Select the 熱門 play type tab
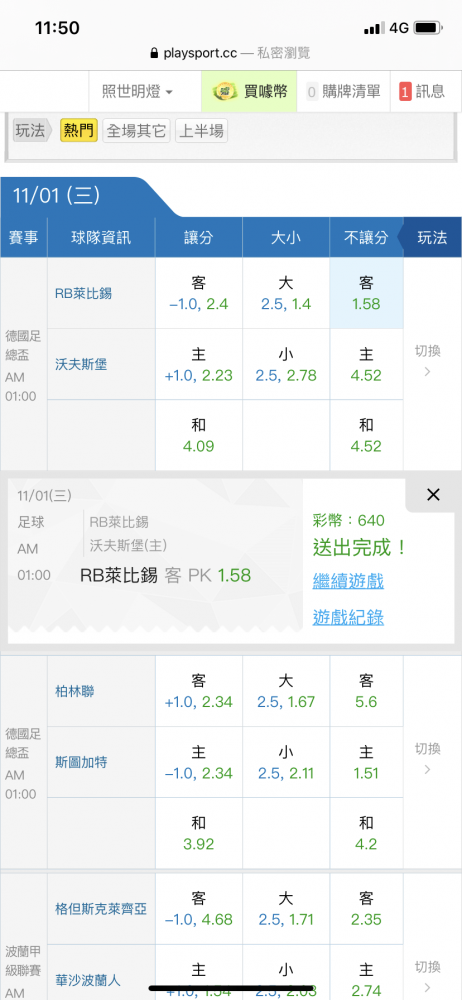 pos(79,131)
